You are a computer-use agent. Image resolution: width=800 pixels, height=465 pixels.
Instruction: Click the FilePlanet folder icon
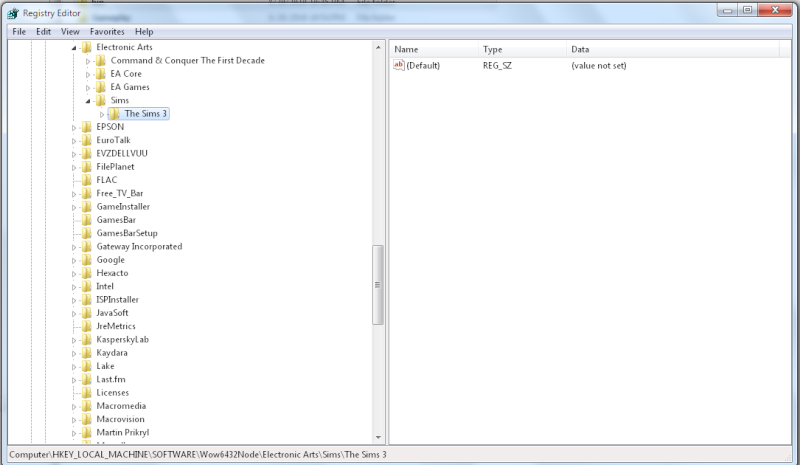(87, 166)
